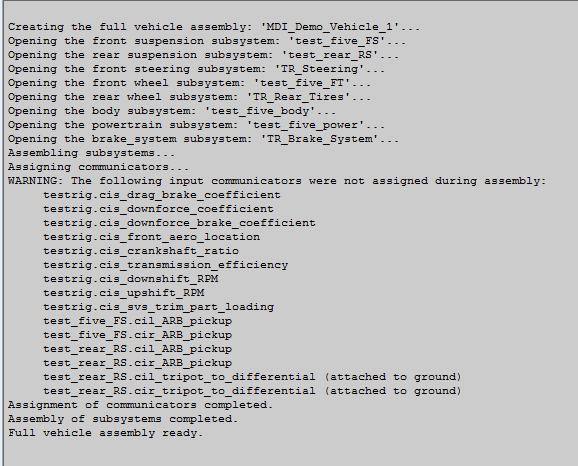Select testrig.cis_downshift_RPM entry

coord(130,279)
